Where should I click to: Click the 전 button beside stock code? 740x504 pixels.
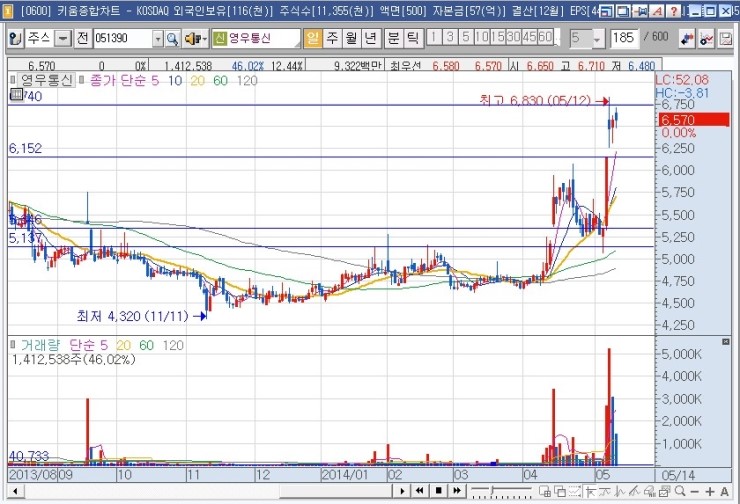click(83, 38)
